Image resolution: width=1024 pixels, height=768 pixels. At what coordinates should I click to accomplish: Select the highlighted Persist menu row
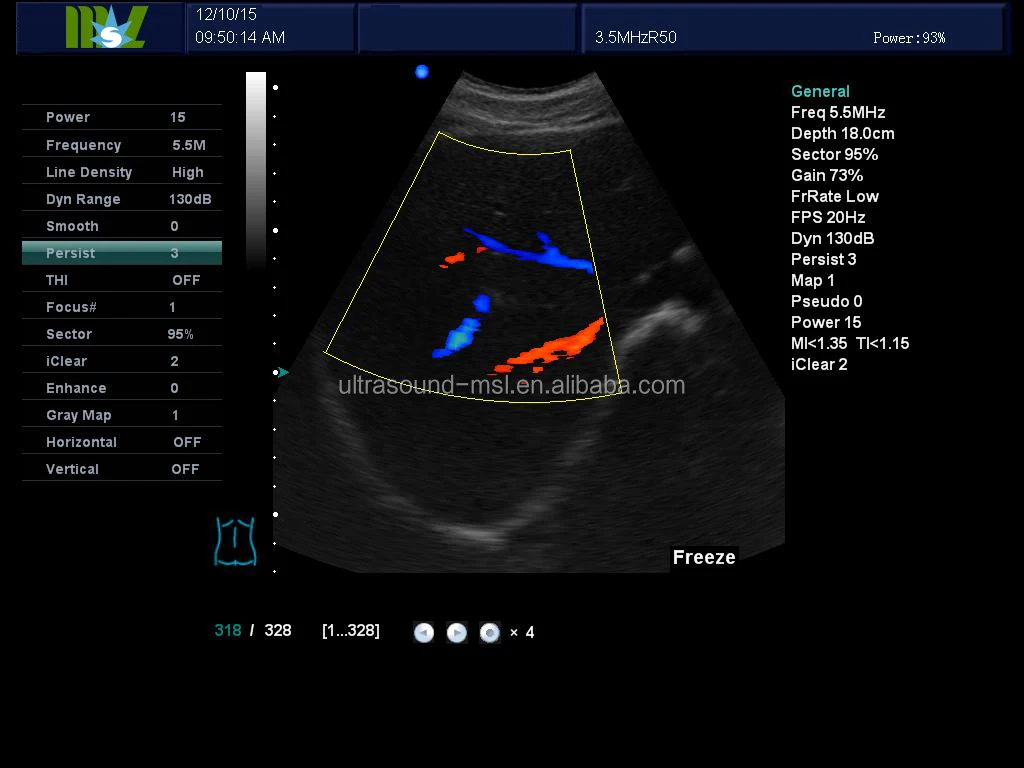[x=122, y=253]
